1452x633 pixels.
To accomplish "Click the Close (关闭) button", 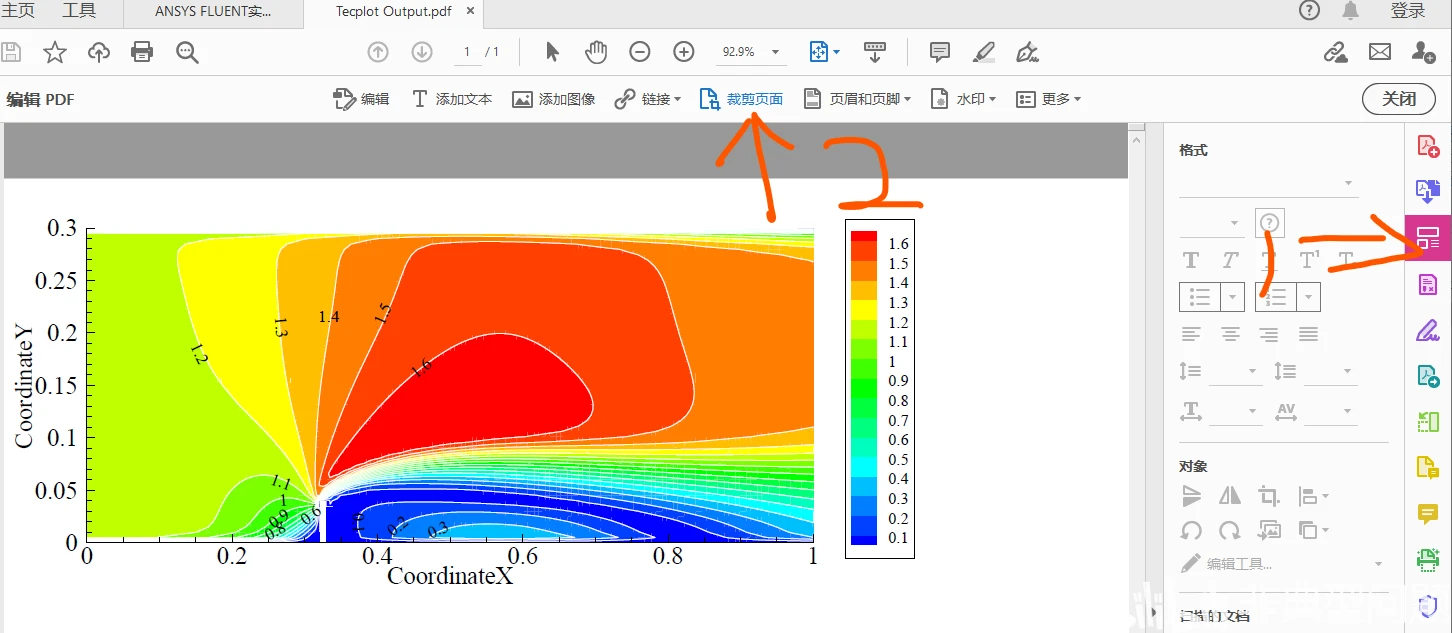I will 1399,99.
